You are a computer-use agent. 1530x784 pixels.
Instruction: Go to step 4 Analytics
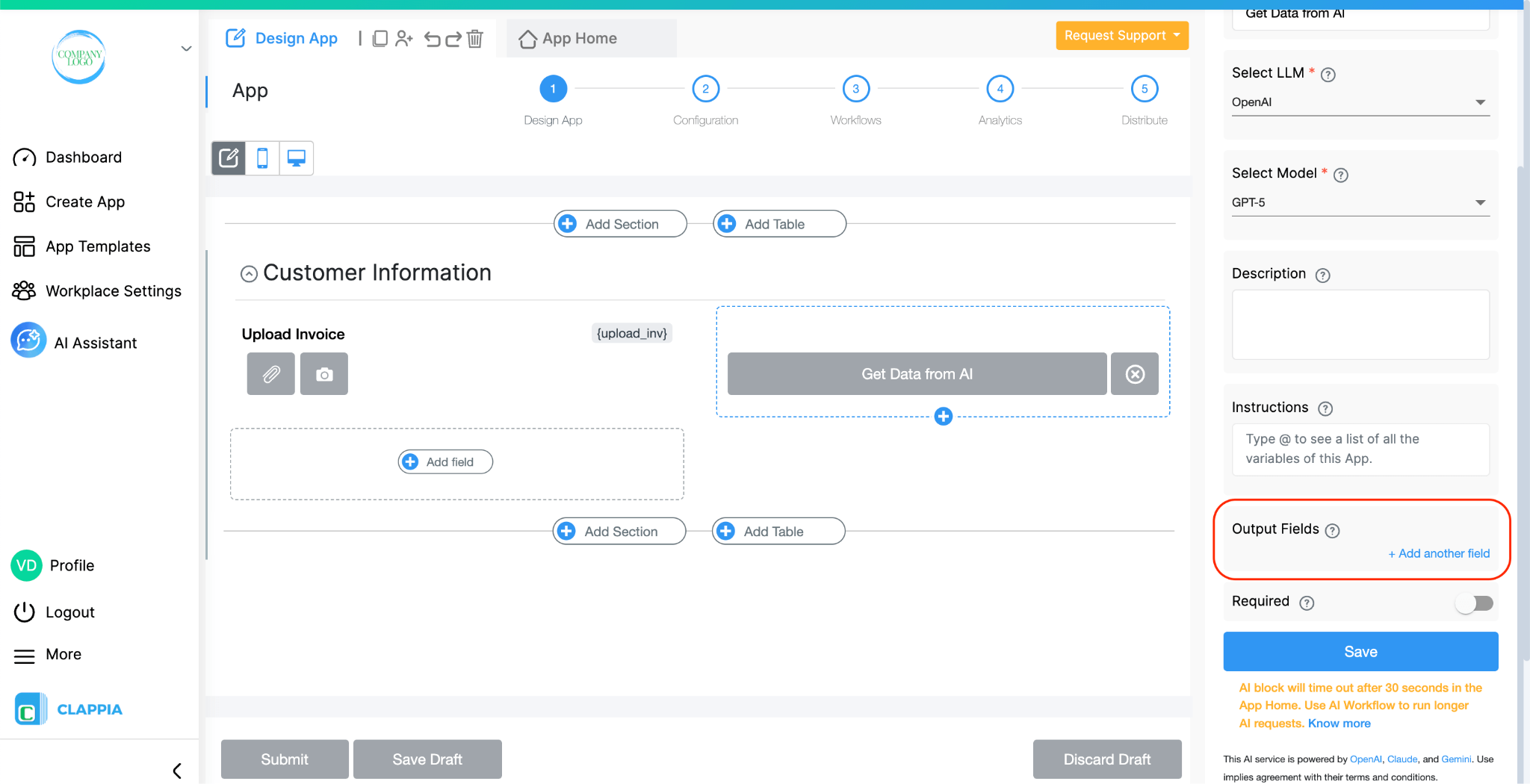[x=1000, y=89]
